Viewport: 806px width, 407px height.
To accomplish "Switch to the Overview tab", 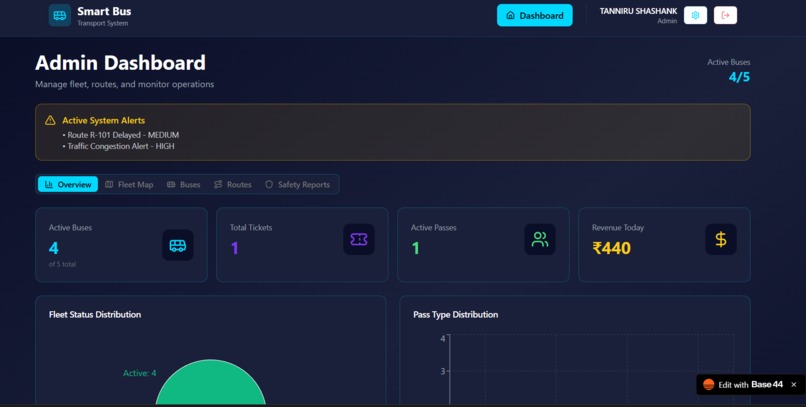I will 68,184.
